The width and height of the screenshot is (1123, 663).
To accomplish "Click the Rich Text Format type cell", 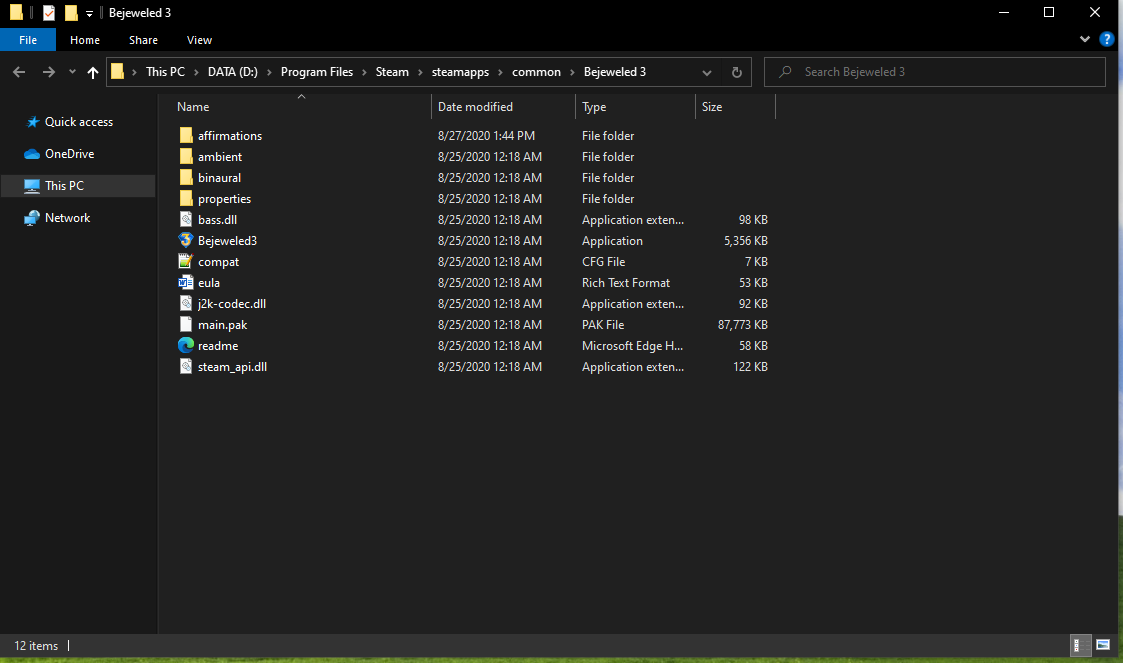I will (x=626, y=283).
